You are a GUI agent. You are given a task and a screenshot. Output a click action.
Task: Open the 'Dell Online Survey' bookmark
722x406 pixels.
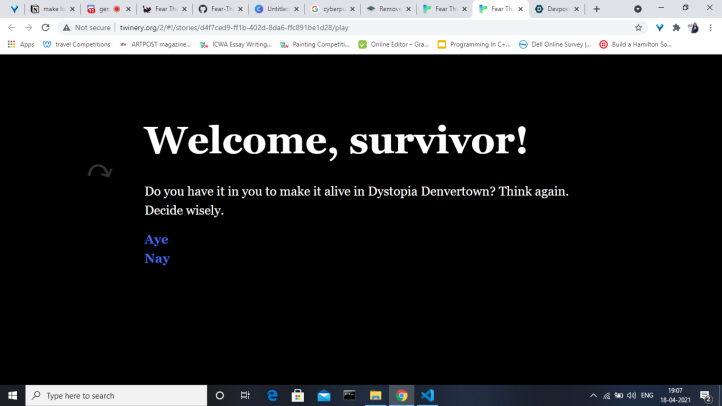coord(555,44)
